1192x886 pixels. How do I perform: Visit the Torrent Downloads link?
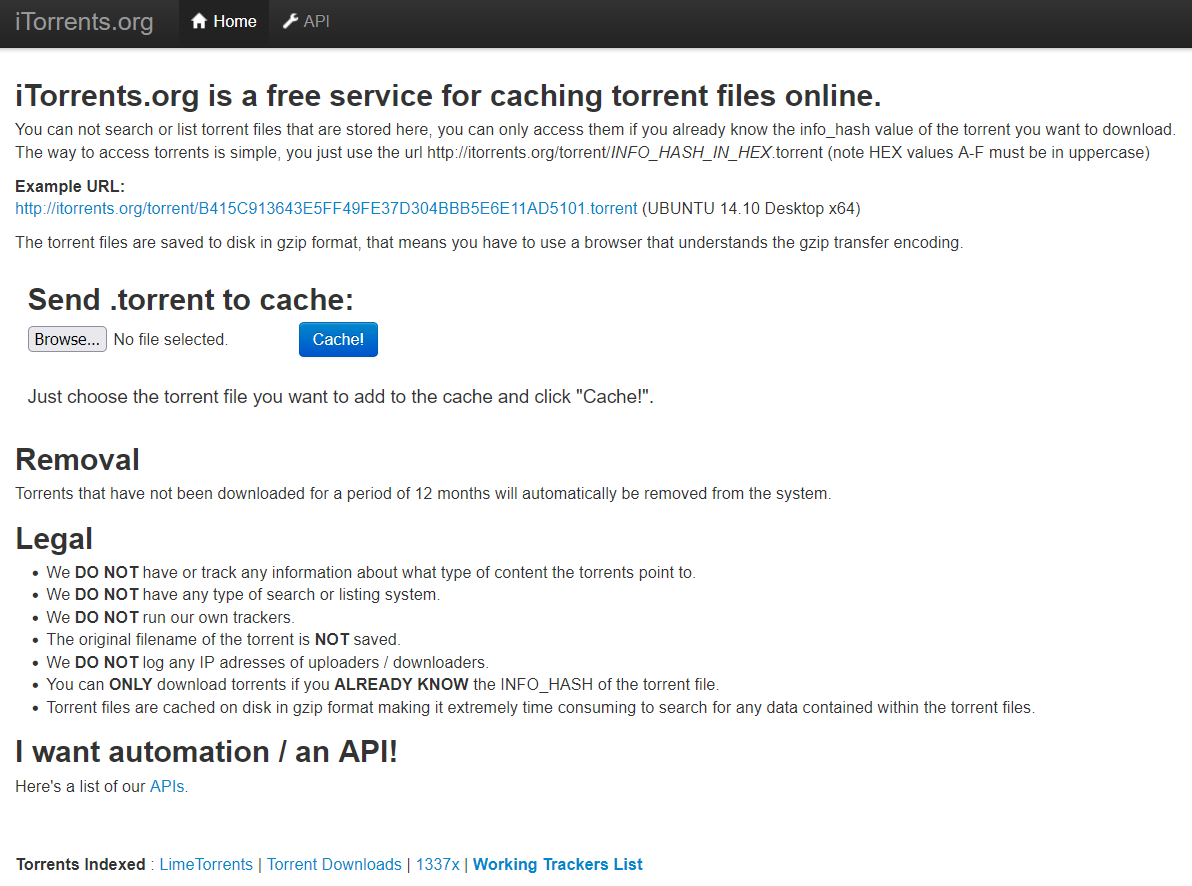click(x=334, y=865)
